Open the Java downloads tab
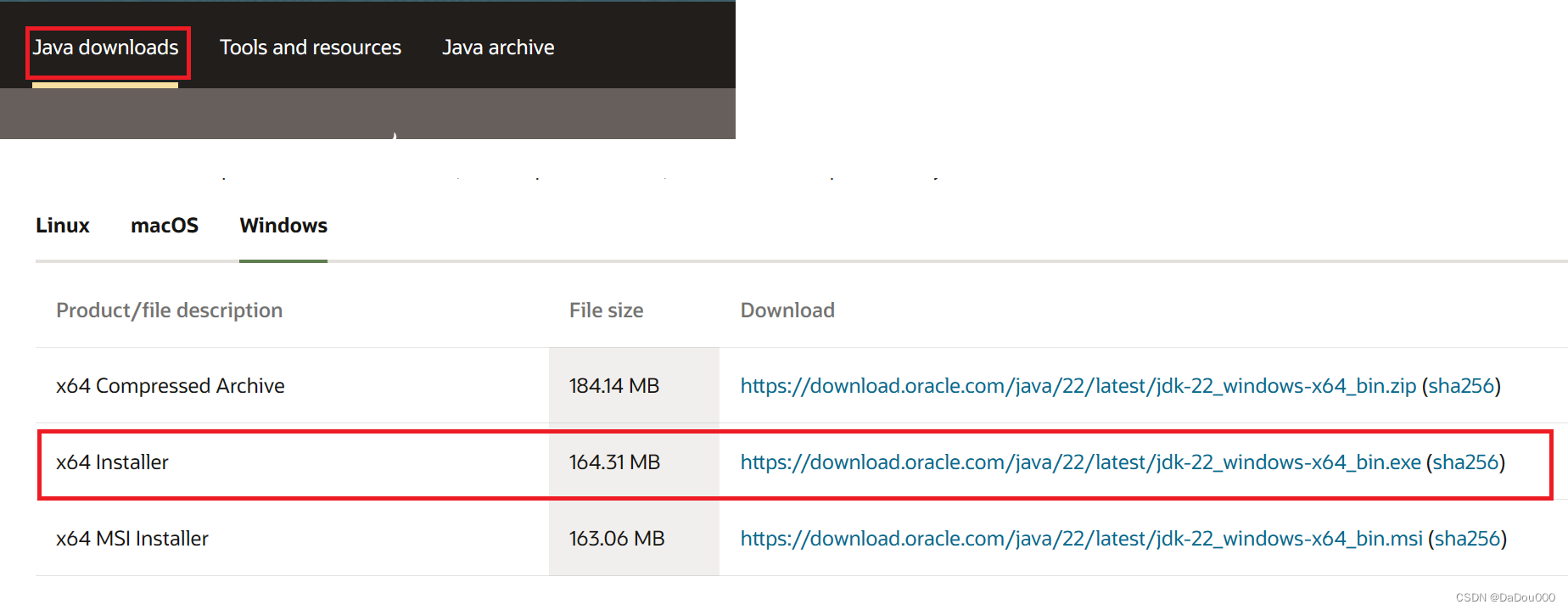Viewport: 1568px width, 610px height. coord(105,48)
